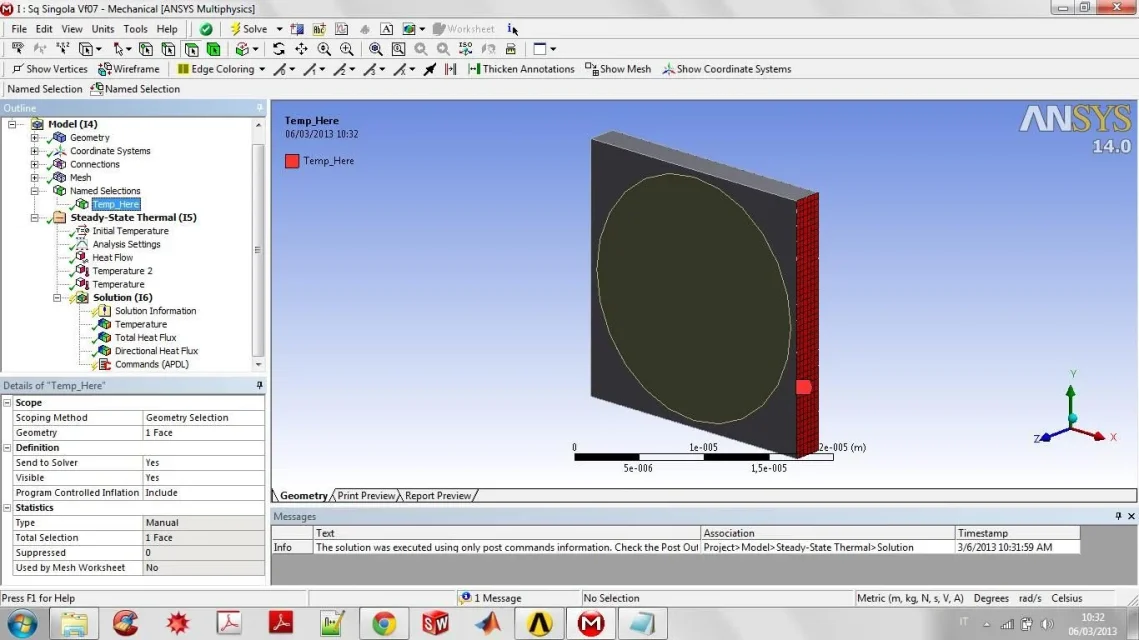Viewport: 1139px width, 640px height.
Task: Open the Solve dropdown arrow
Action: click(x=279, y=29)
